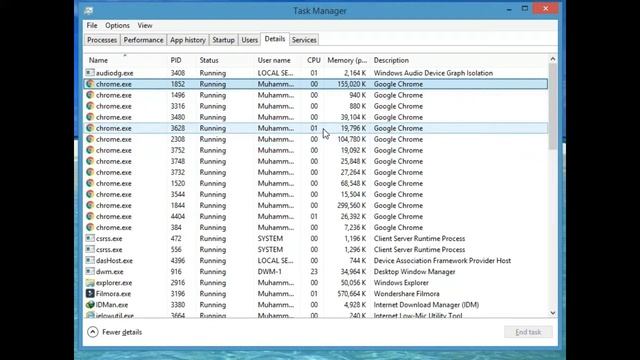Click the Chrome icon for PID 1496

point(90,95)
